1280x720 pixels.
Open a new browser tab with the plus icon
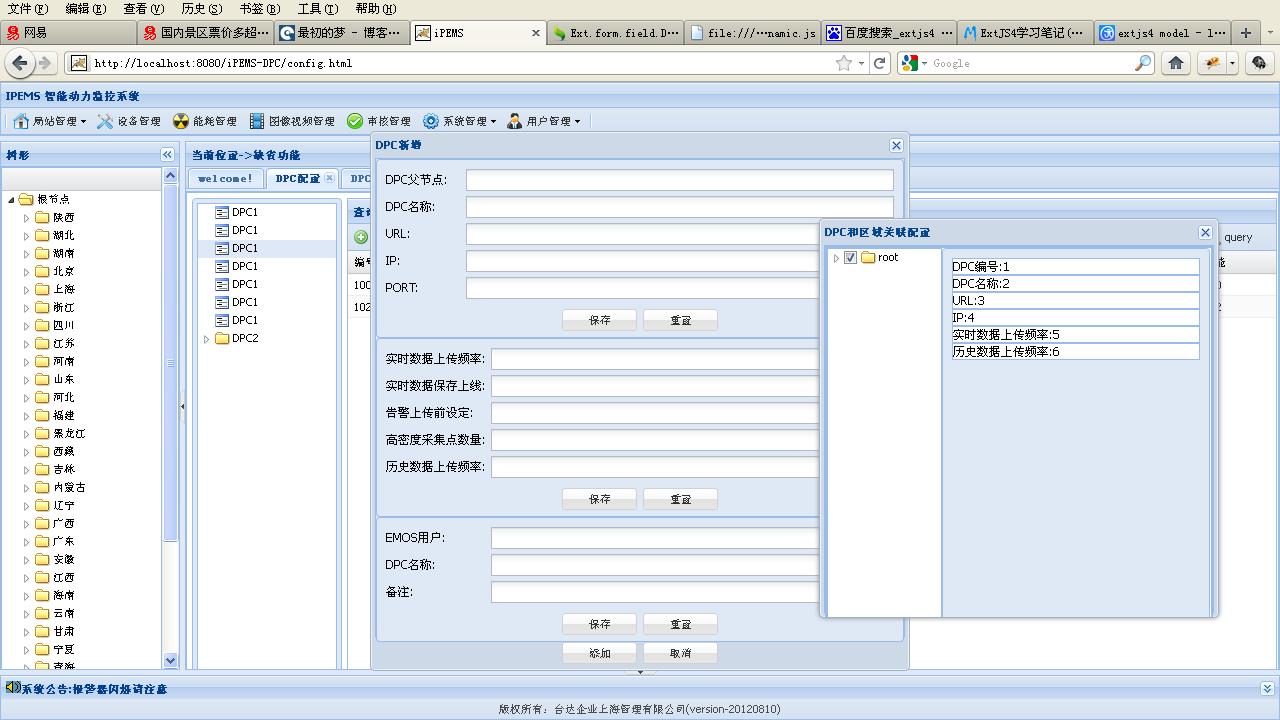[1246, 33]
